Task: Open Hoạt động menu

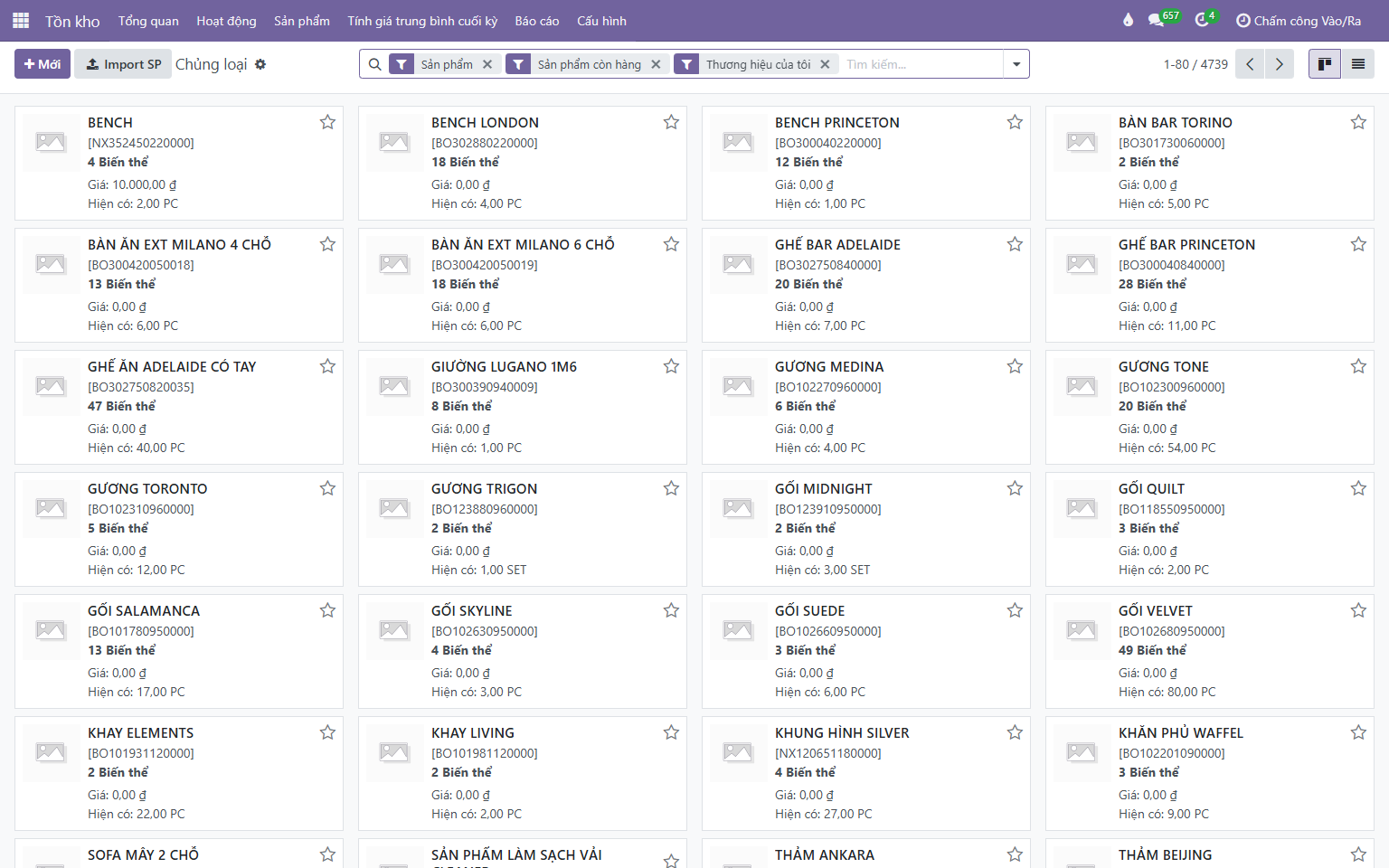Action: click(226, 21)
